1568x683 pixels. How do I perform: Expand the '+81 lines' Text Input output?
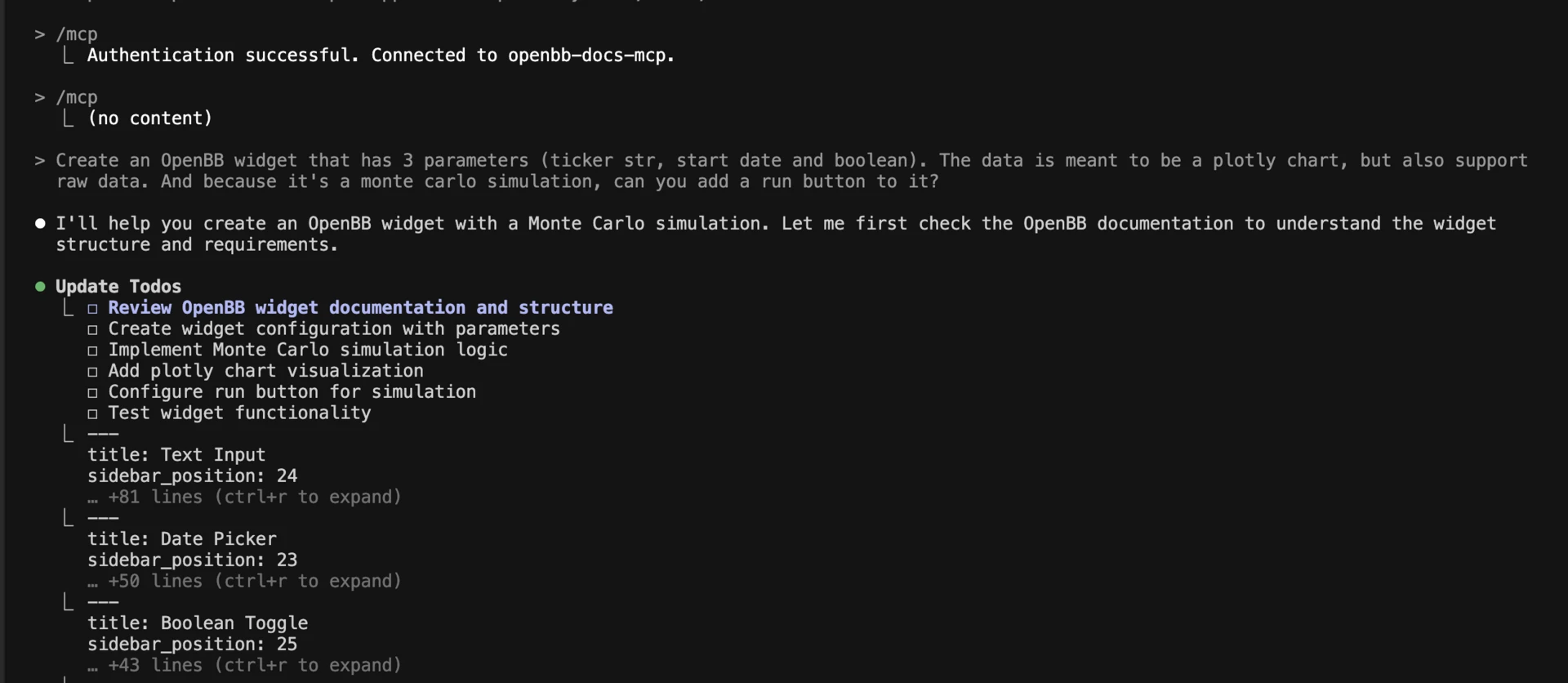coord(254,498)
